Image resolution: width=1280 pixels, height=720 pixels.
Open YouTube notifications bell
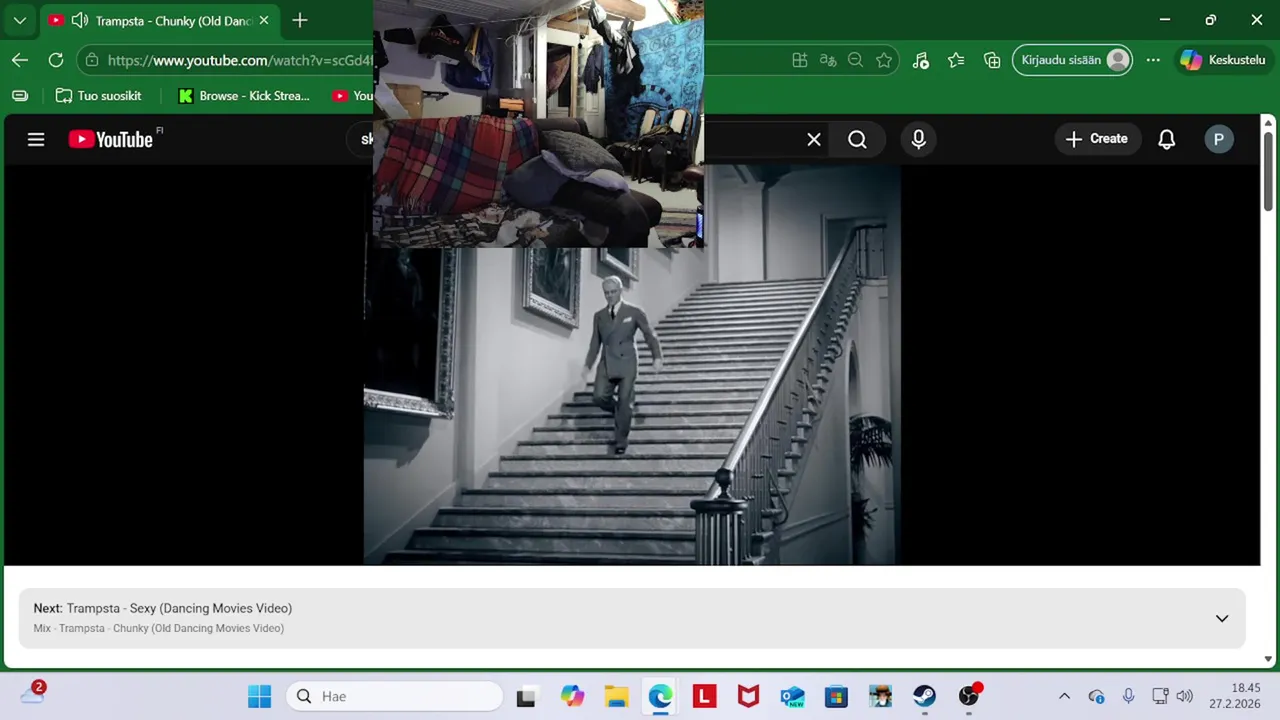coord(1167,140)
